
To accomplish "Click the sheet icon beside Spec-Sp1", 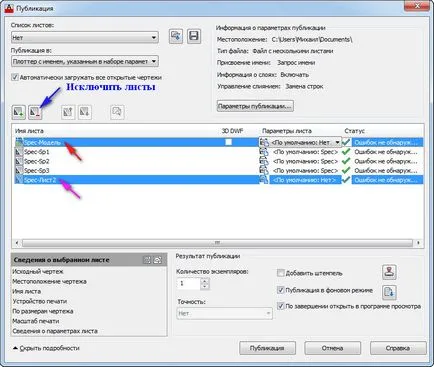I will [19, 152].
